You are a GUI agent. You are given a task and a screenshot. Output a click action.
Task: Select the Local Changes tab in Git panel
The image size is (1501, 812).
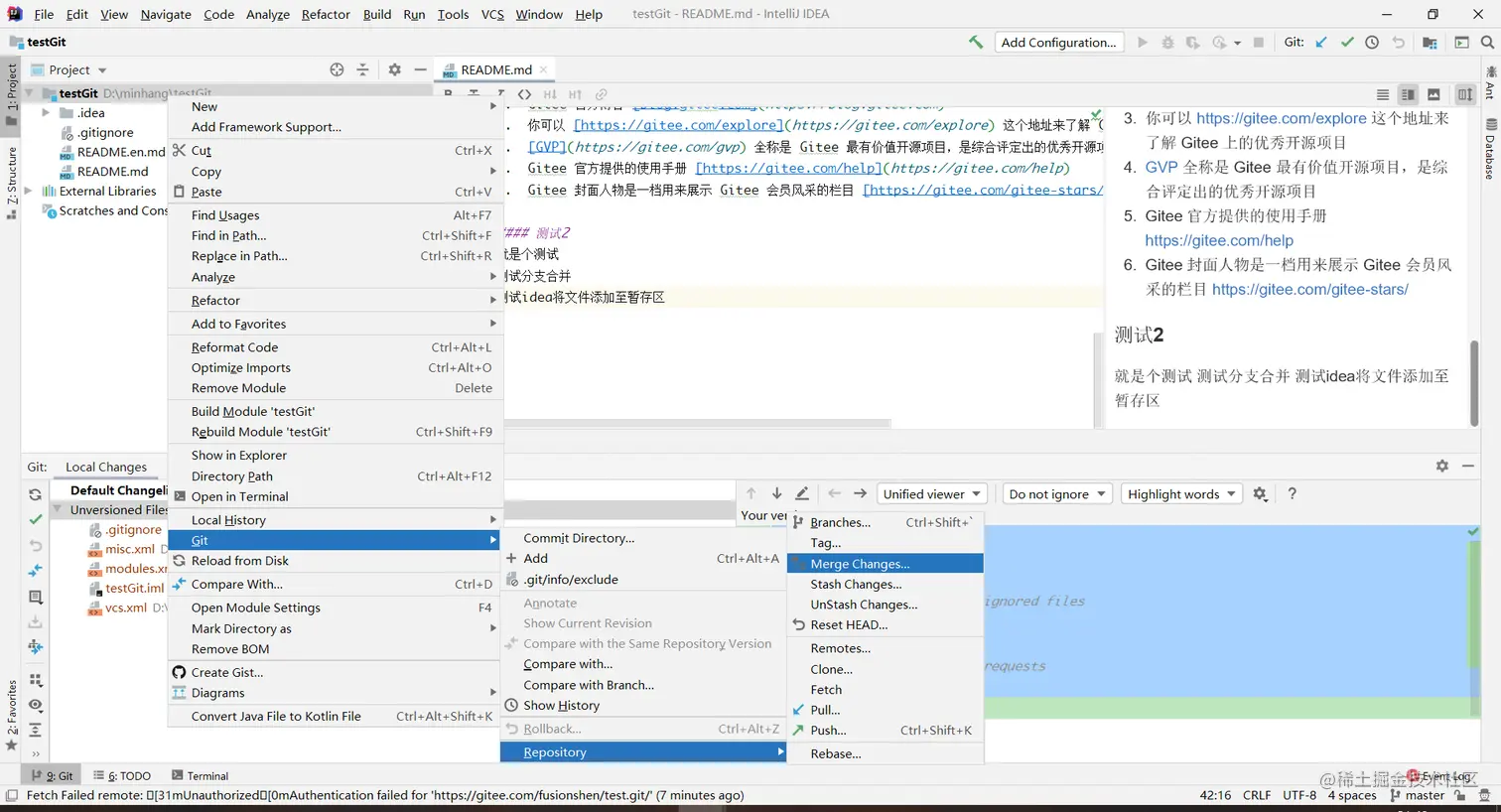(x=106, y=467)
